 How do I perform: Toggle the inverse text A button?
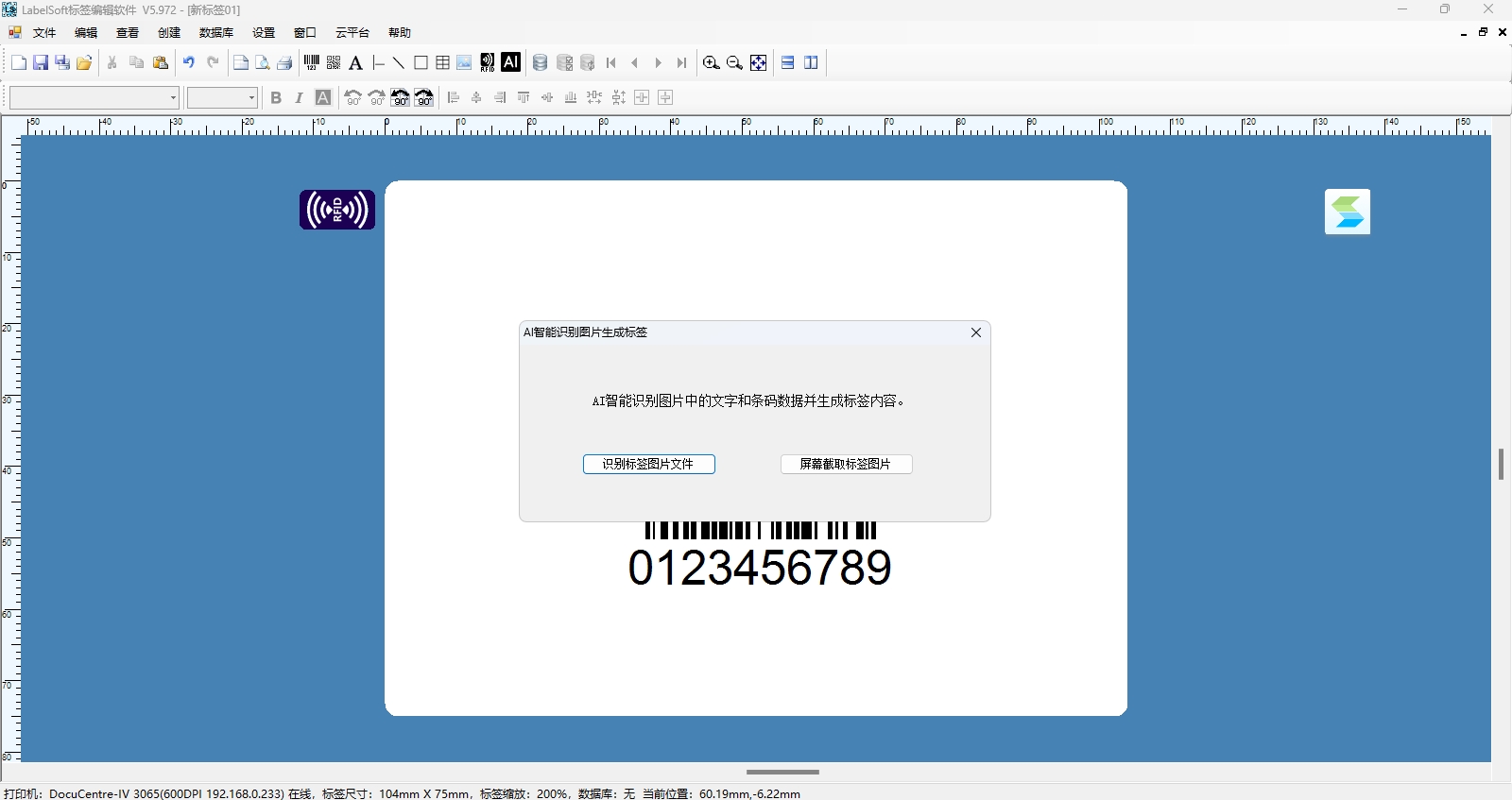click(323, 97)
